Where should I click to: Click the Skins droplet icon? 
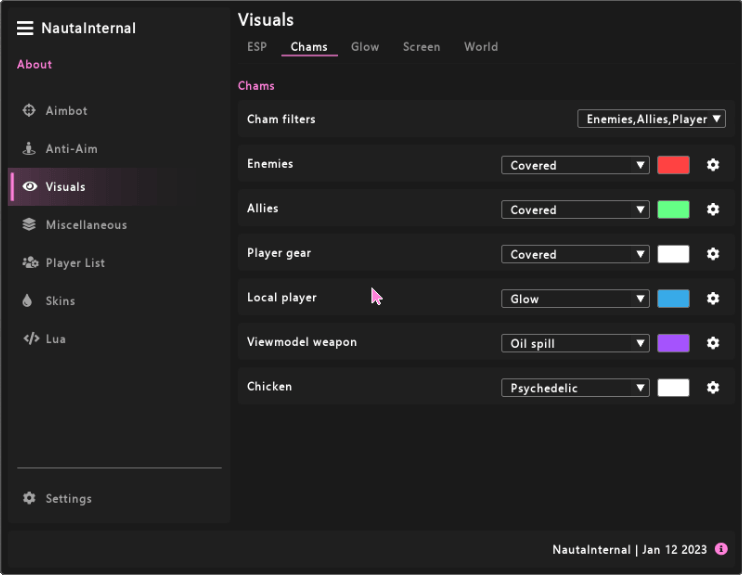point(27,301)
